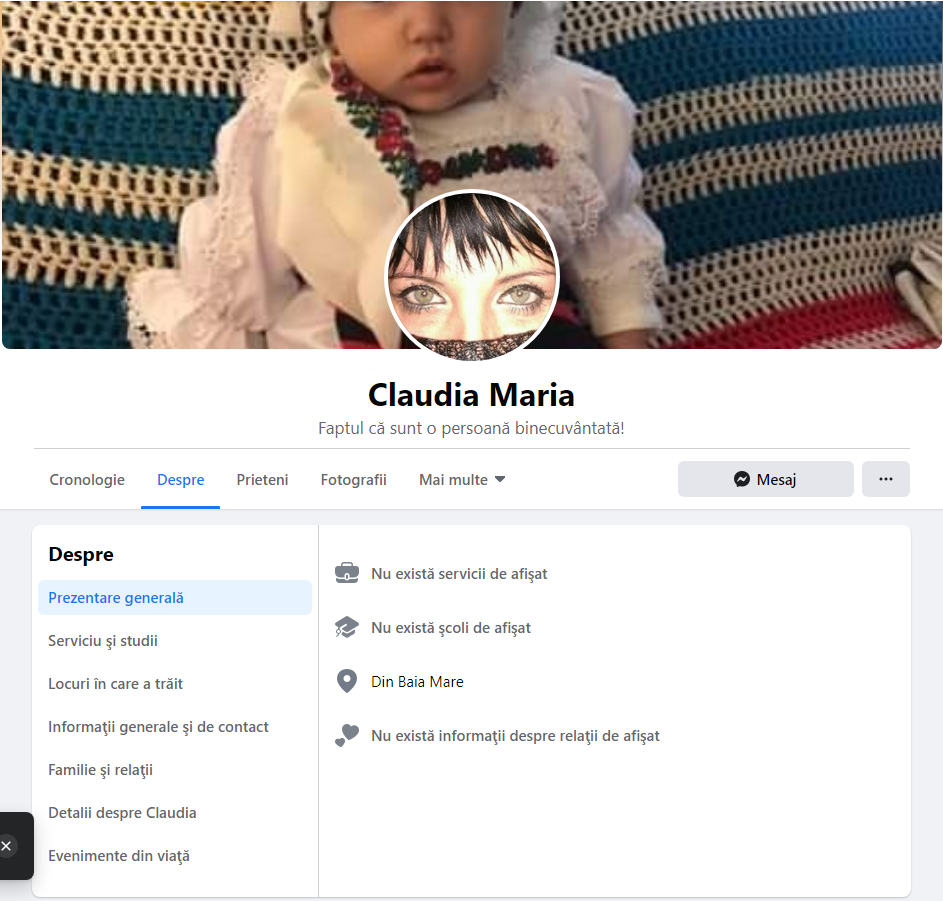
Task: Expand the Mai multe dropdown
Action: coord(462,480)
